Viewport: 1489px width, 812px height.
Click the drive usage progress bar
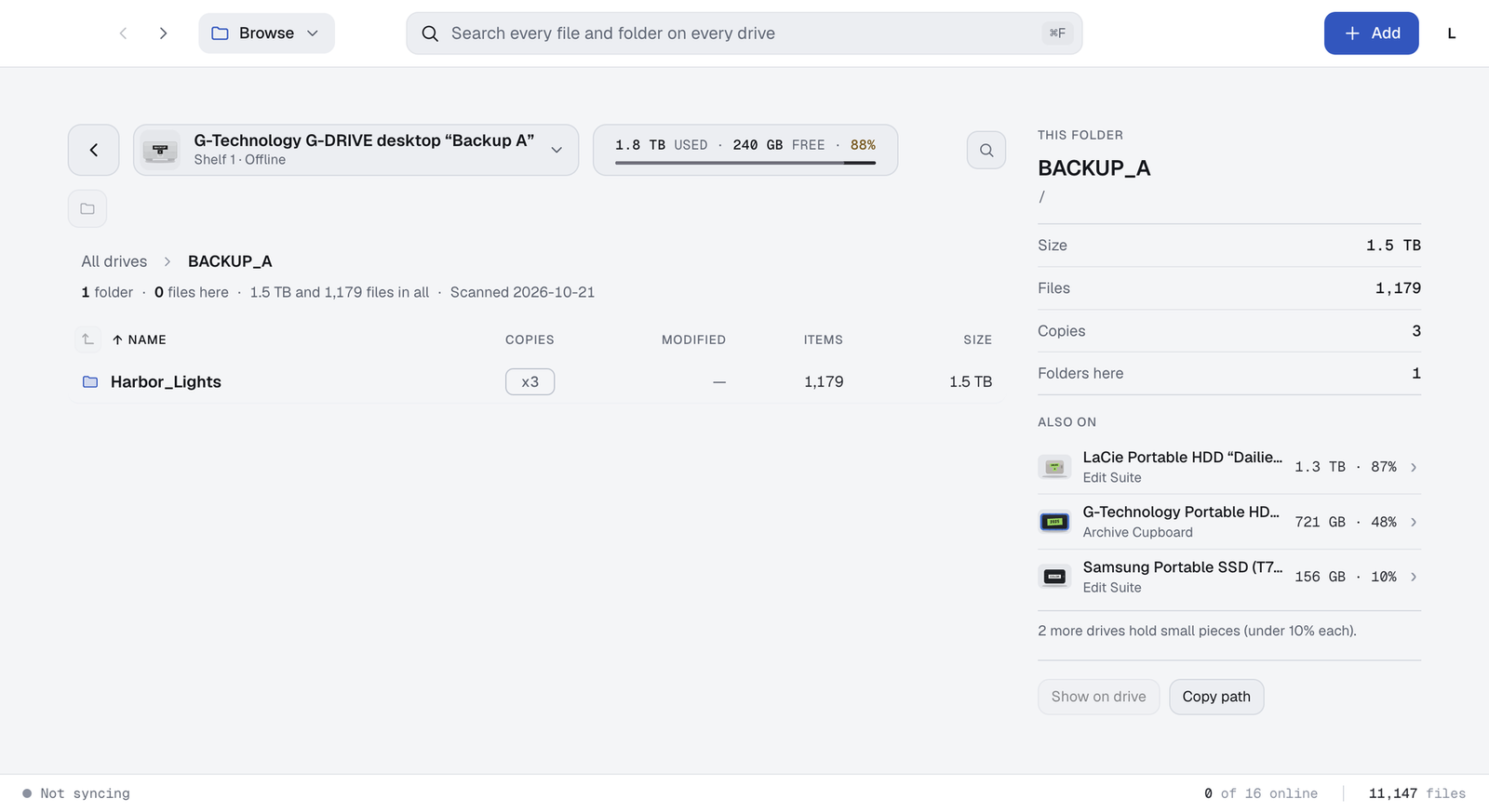pos(744,163)
